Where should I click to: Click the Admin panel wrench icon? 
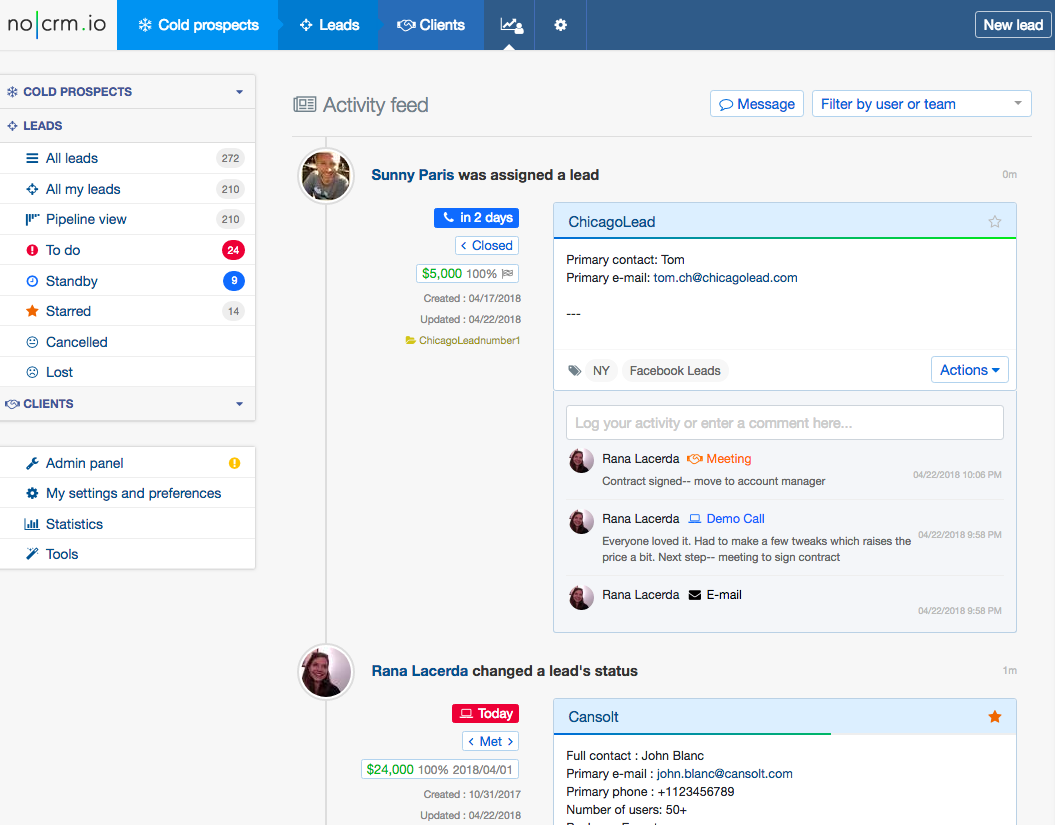32,463
